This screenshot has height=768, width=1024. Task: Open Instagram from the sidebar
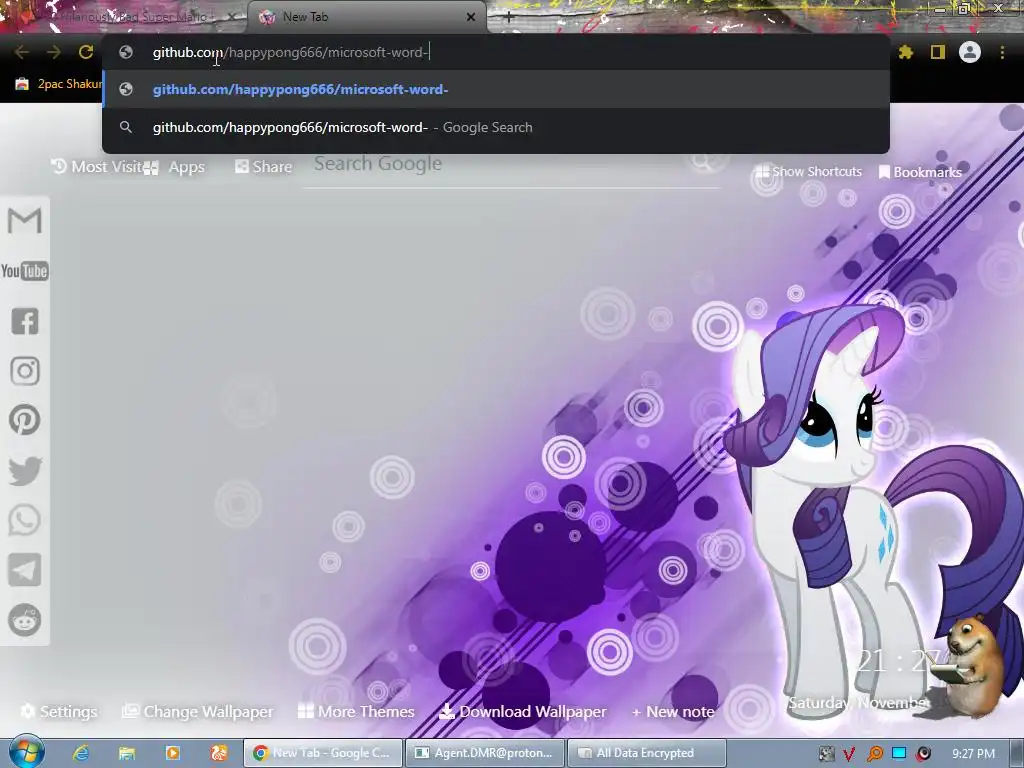coord(25,371)
